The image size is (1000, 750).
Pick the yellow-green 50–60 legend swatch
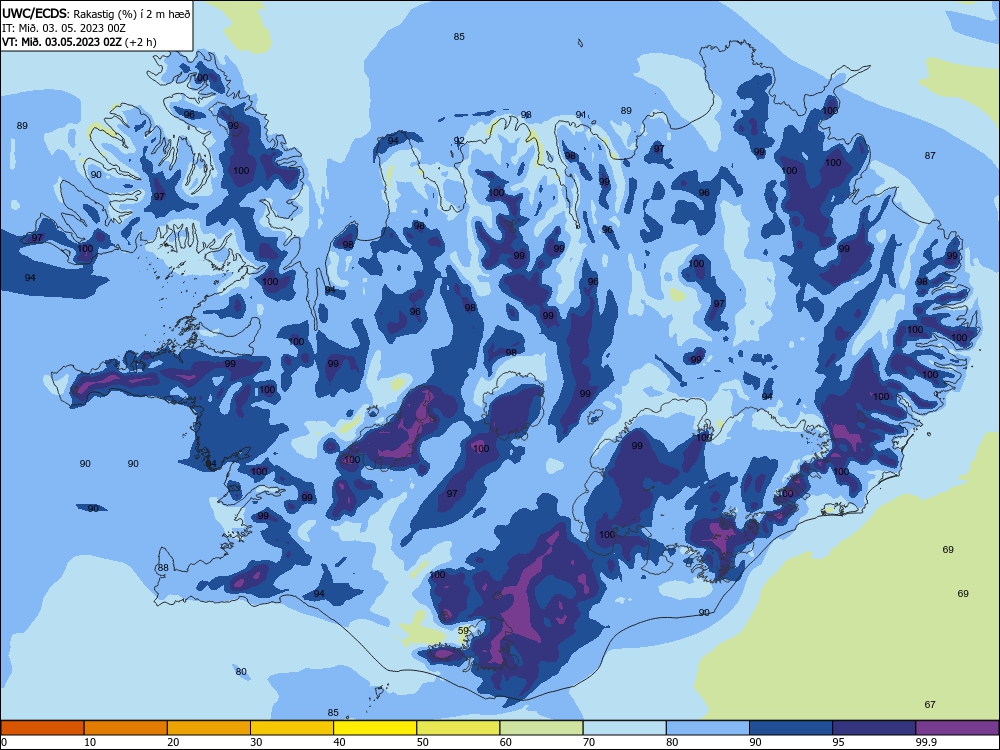[458, 728]
